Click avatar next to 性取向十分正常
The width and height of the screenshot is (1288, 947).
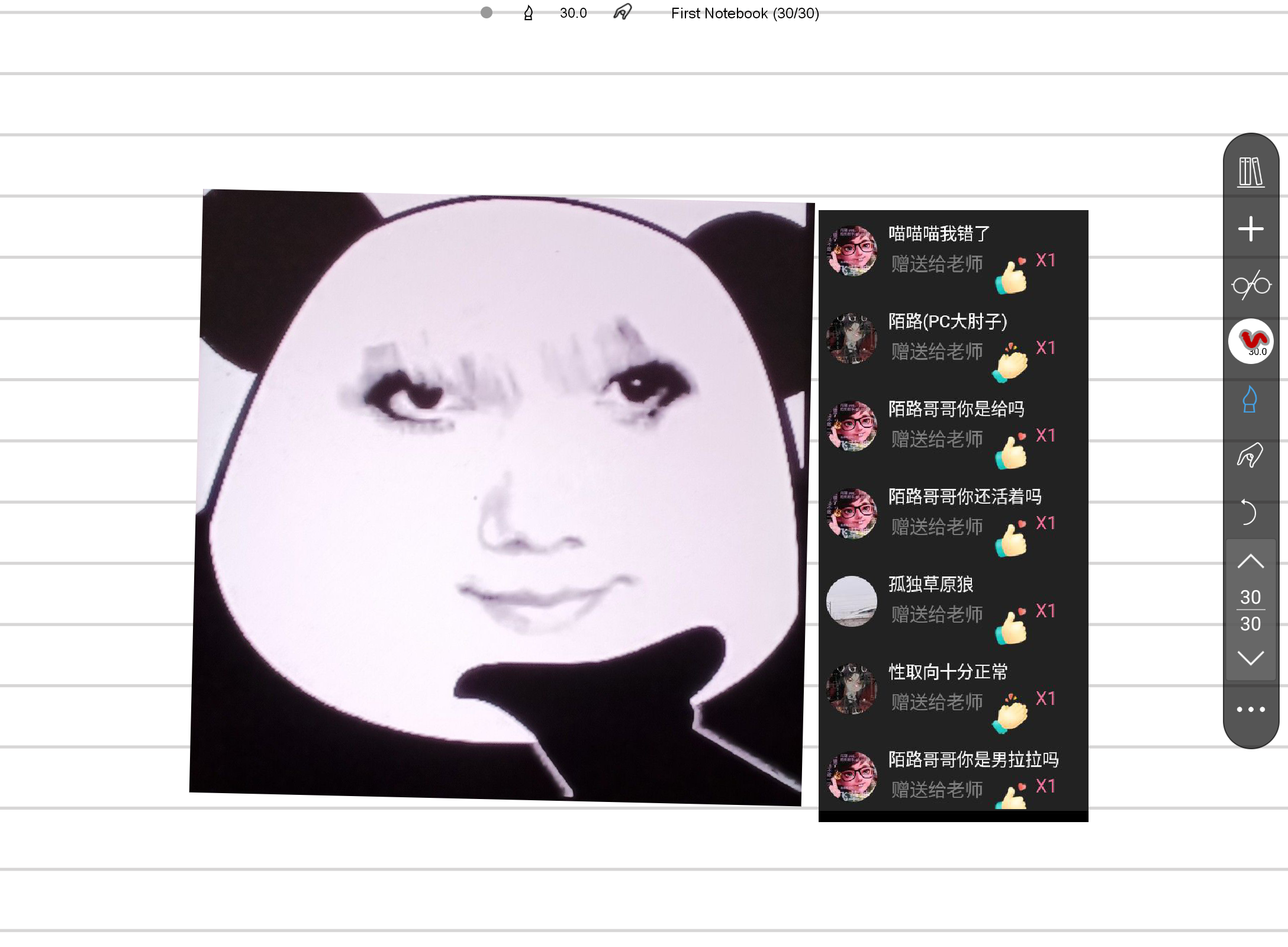[852, 689]
